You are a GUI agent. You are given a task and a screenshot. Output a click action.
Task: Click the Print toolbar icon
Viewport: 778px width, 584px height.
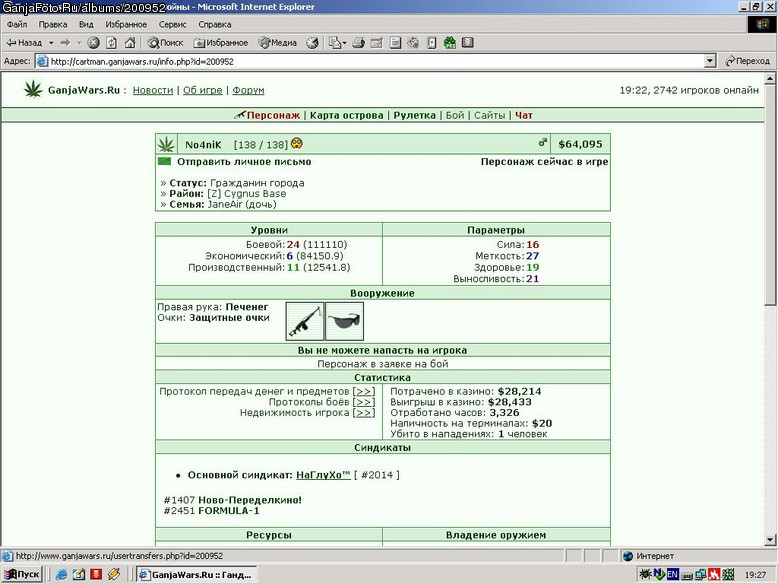(x=358, y=43)
